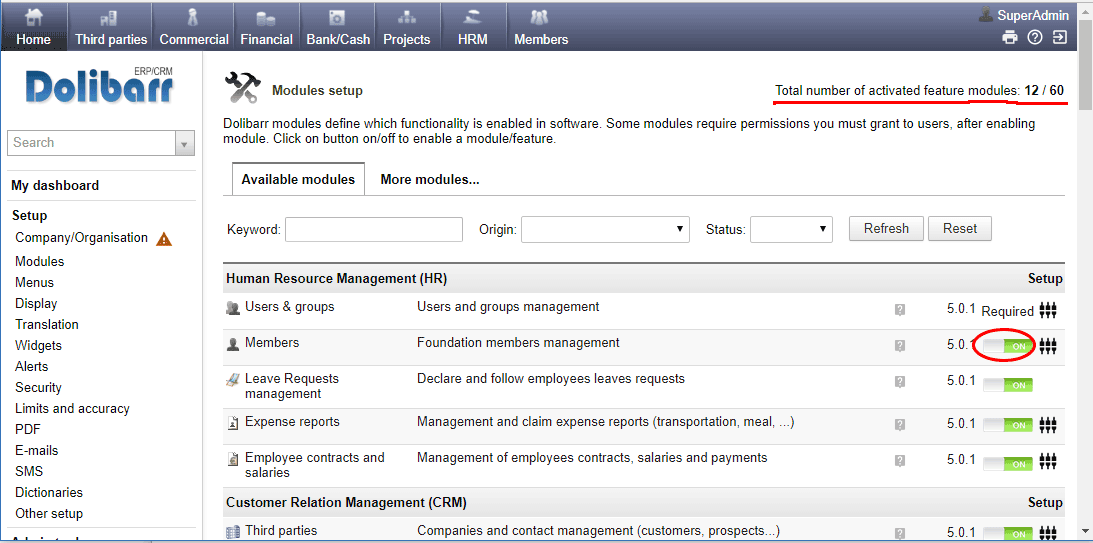This screenshot has width=1093, height=543.
Task: Disable the Leave Requests management toggle
Action: [x=1007, y=384]
